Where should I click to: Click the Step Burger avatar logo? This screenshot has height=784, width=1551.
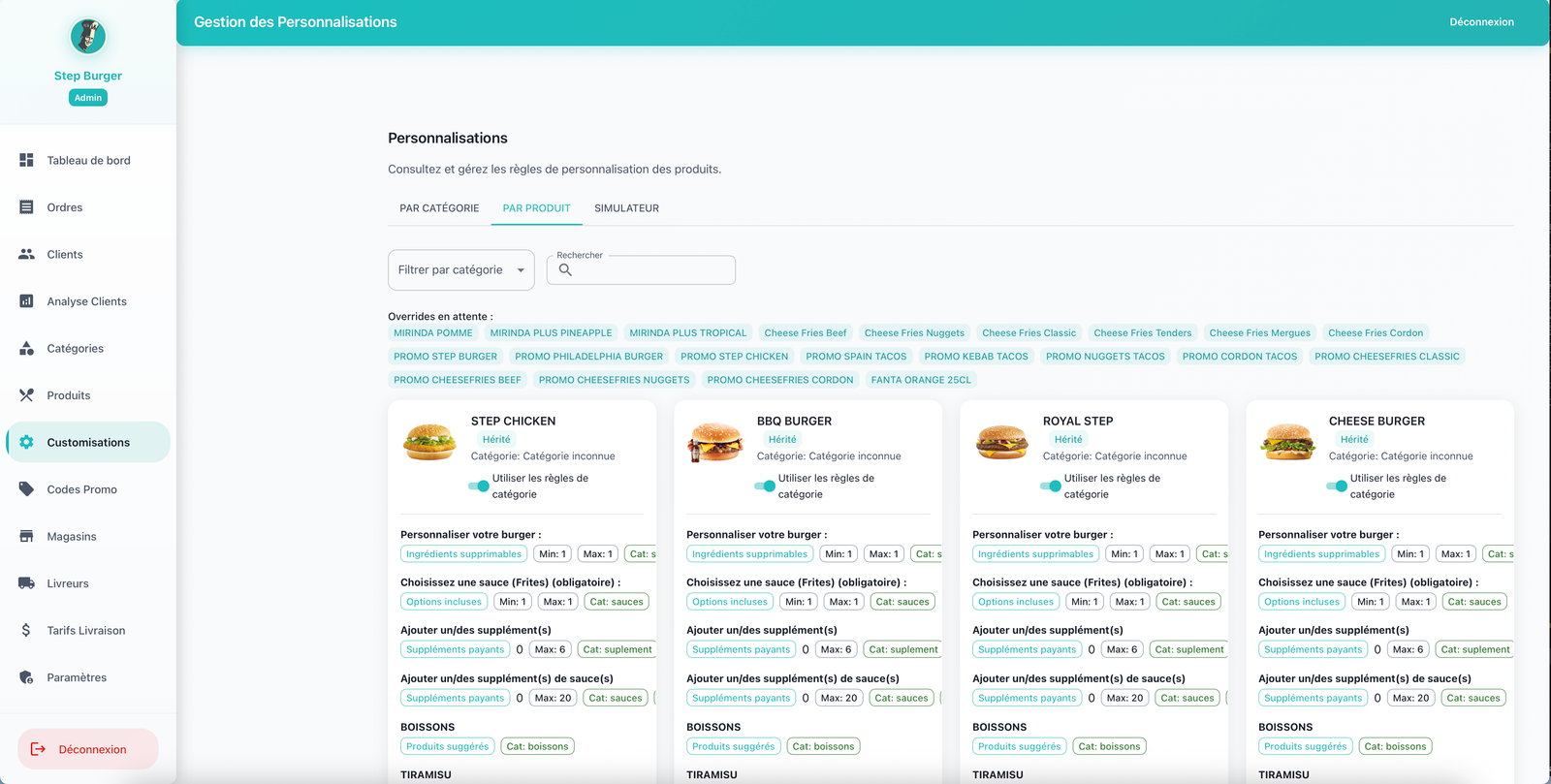pyautogui.click(x=88, y=37)
